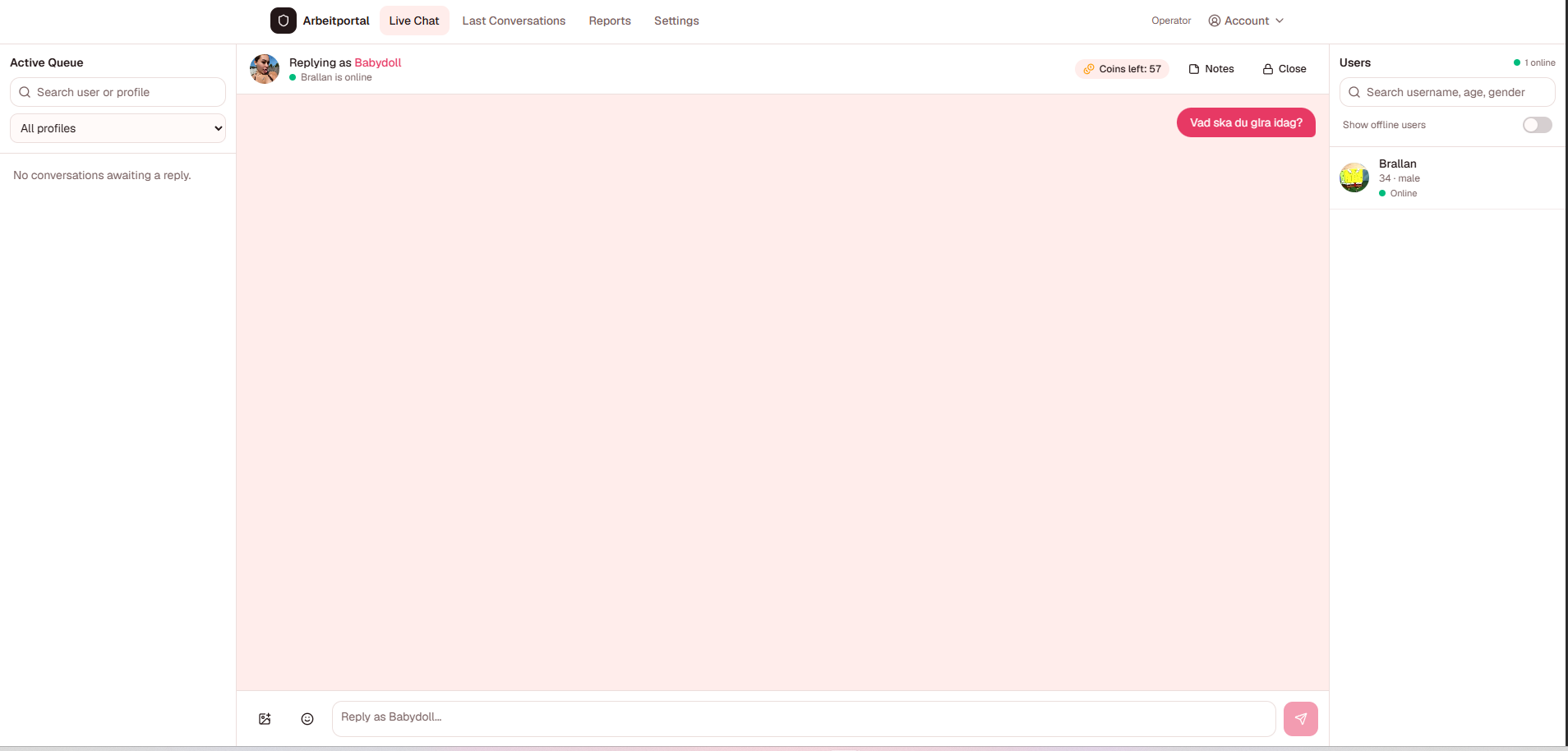Click the Reply as Babydoll message box
This screenshot has height=751, width=1568.
pos(804,719)
